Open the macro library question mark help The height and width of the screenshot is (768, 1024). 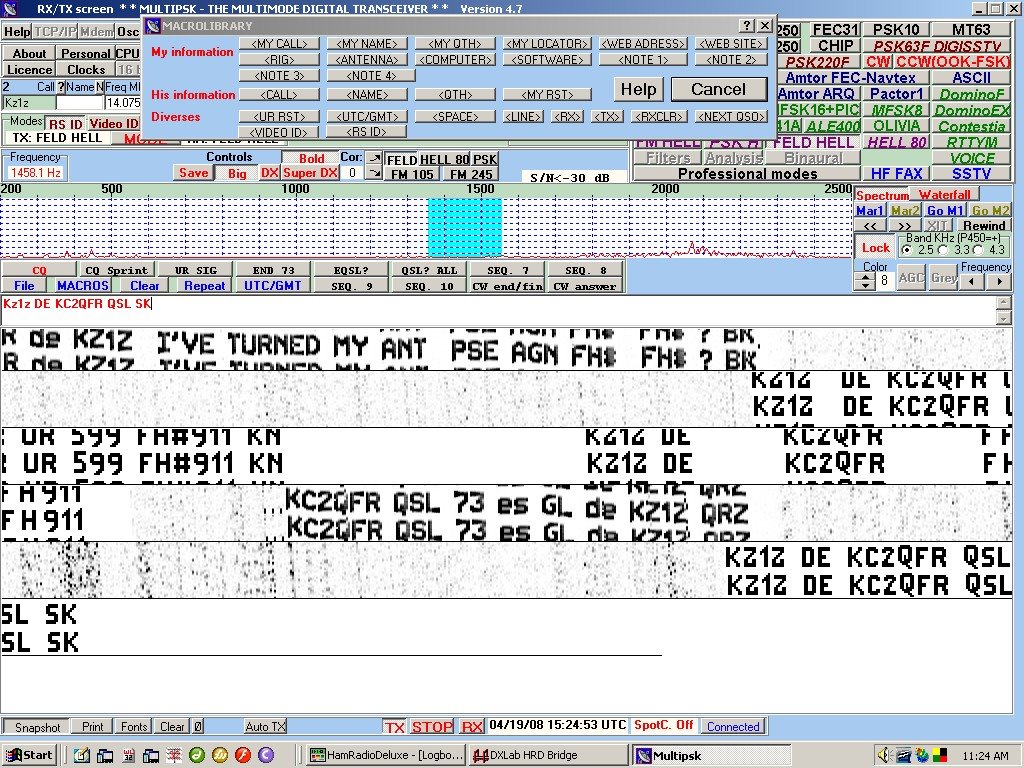pyautogui.click(x=746, y=26)
